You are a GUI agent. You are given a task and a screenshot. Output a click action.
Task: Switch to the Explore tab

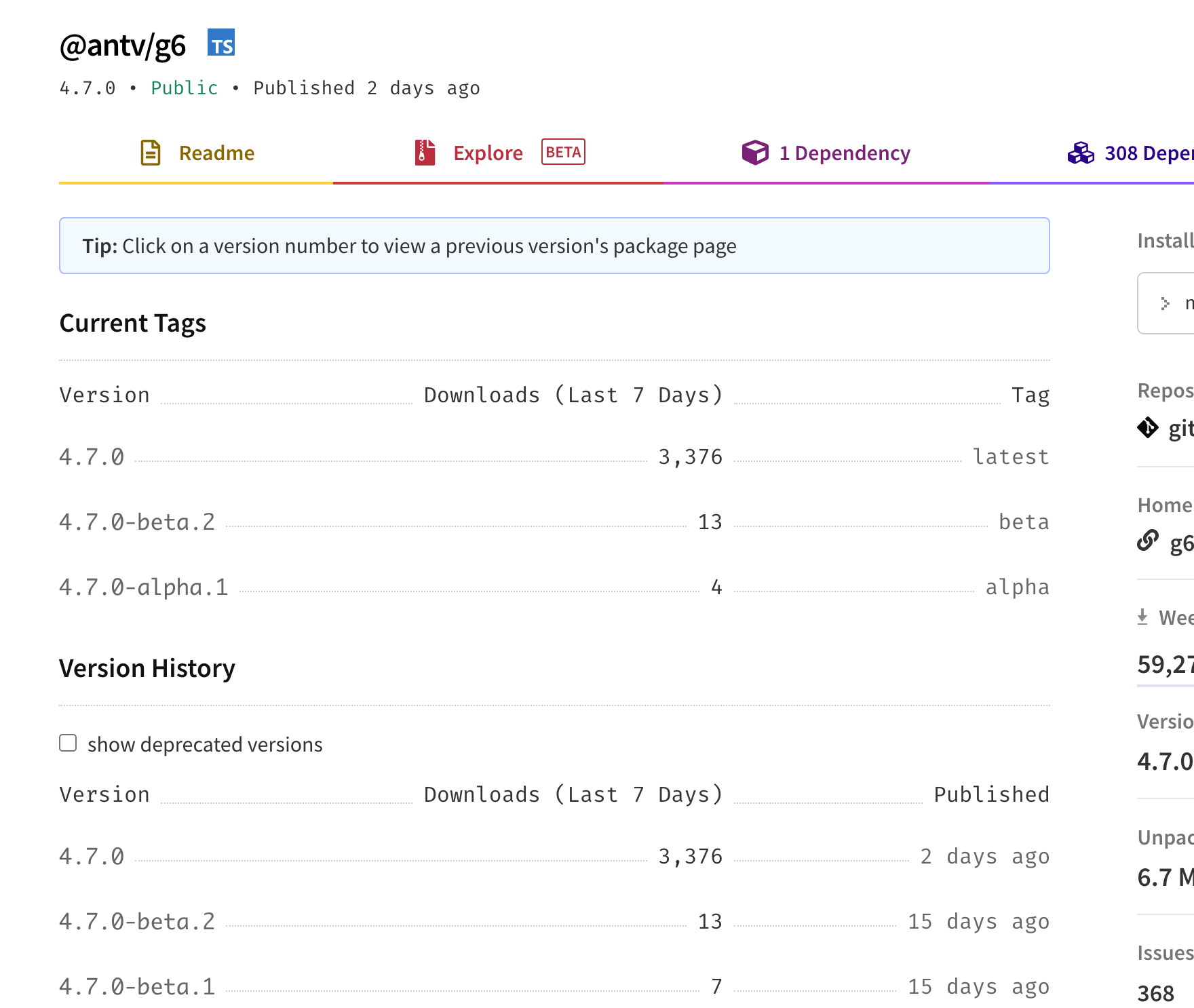(488, 153)
